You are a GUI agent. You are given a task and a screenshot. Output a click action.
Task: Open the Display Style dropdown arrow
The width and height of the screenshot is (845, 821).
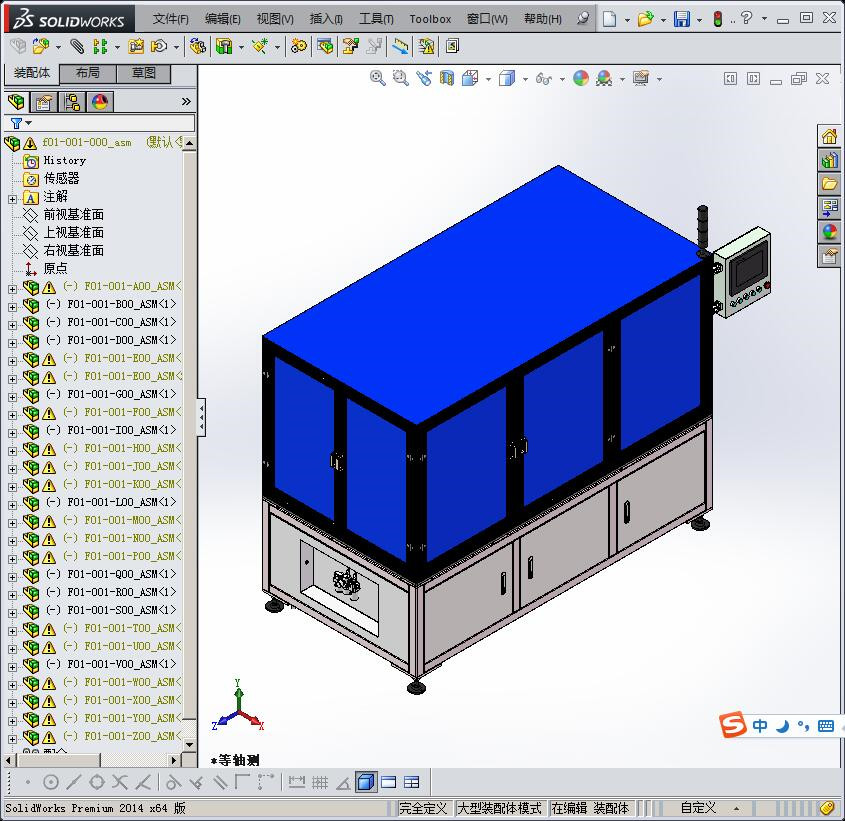pyautogui.click(x=525, y=80)
